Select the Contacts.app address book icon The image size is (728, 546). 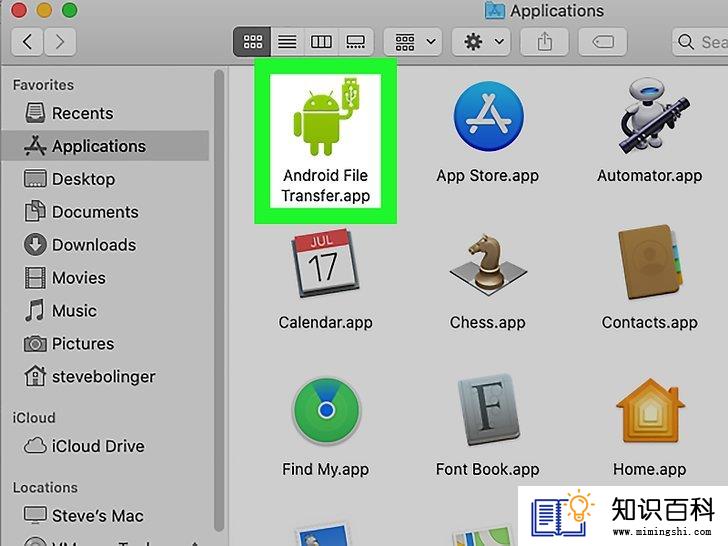pos(651,263)
